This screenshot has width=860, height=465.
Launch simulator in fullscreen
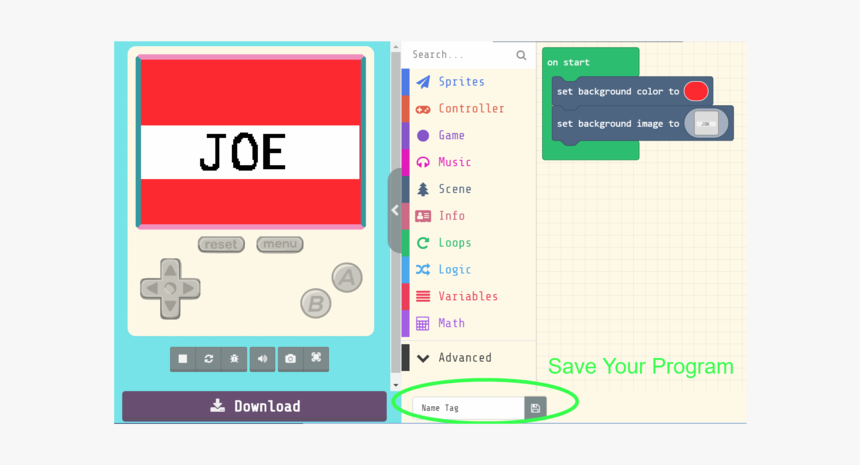pyautogui.click(x=316, y=359)
